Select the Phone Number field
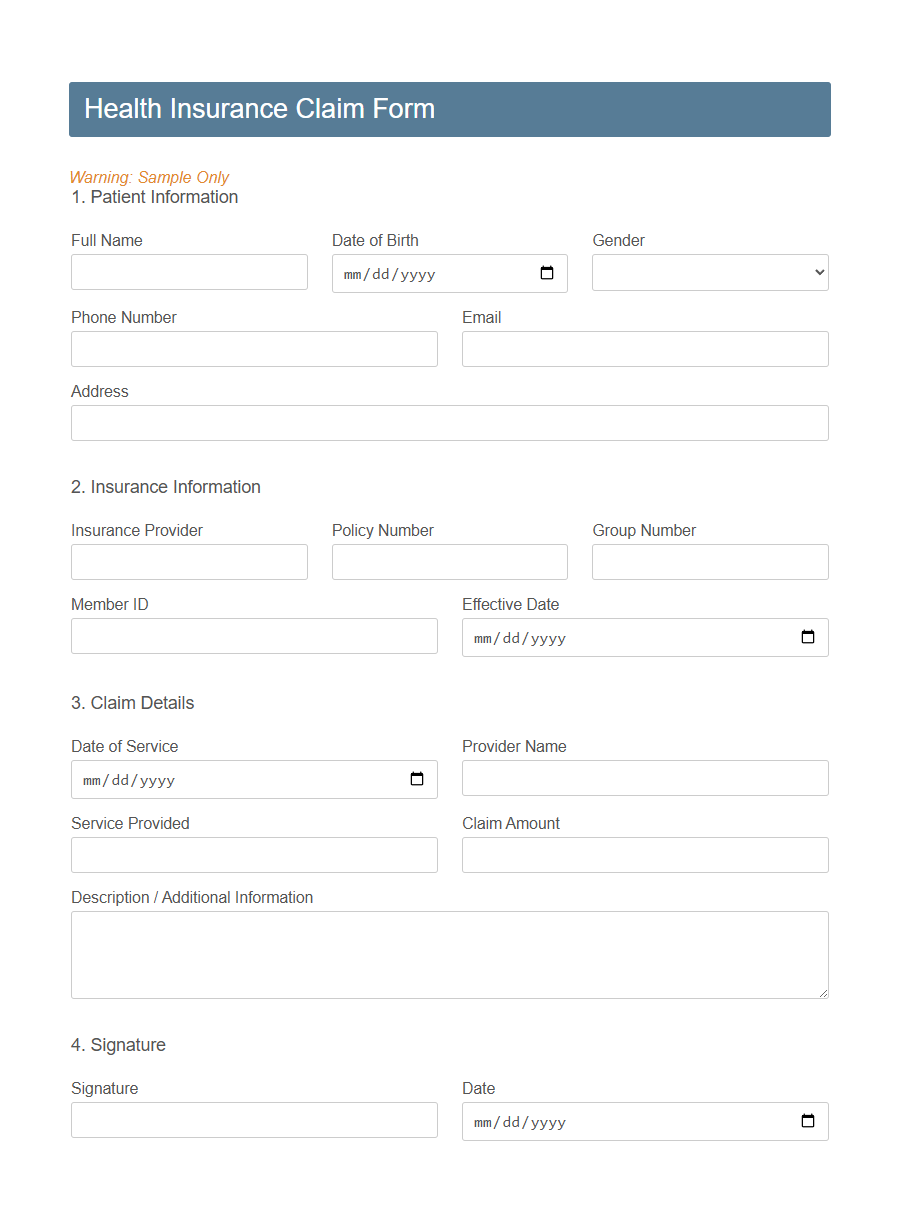The width and height of the screenshot is (900, 1217). tap(254, 349)
